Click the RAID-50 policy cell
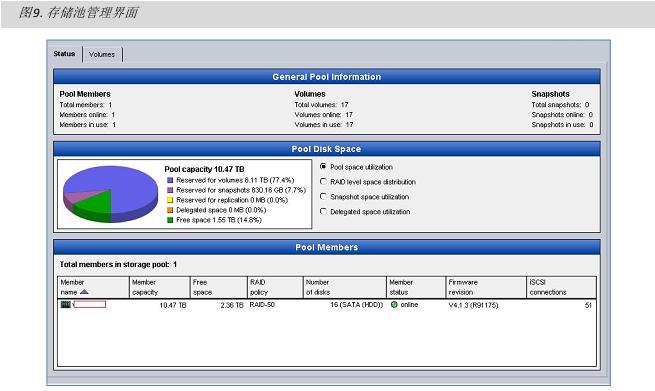This screenshot has width=655, height=391. pyautogui.click(x=262, y=305)
